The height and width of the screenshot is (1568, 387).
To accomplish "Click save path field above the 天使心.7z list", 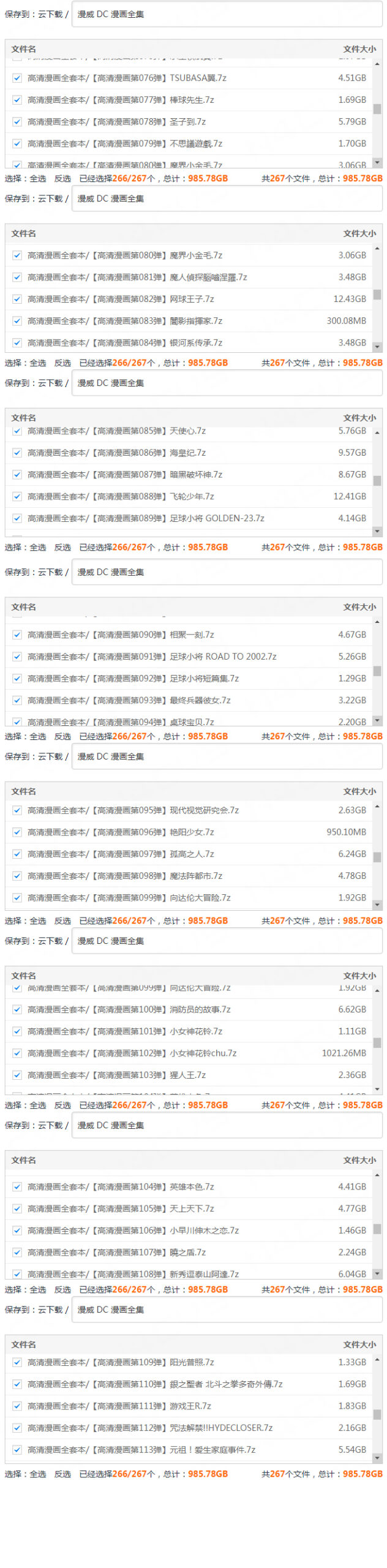I will point(227,383).
